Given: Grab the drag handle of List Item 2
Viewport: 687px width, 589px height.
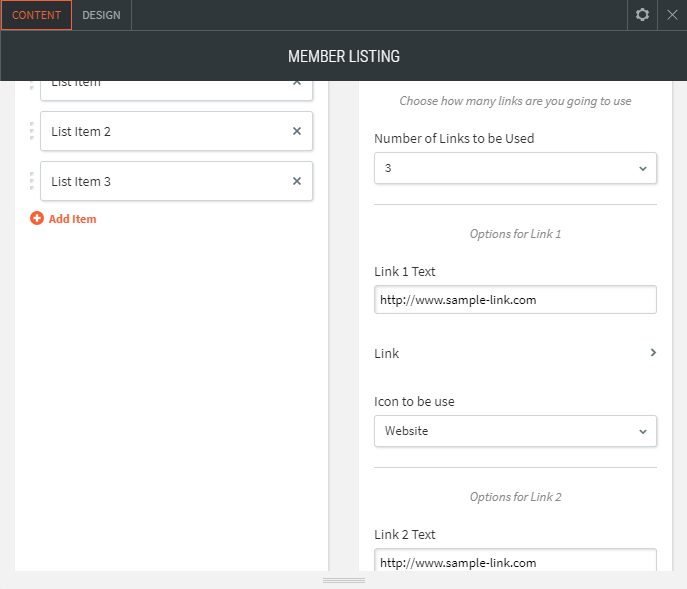Looking at the screenshot, I should tap(32, 131).
